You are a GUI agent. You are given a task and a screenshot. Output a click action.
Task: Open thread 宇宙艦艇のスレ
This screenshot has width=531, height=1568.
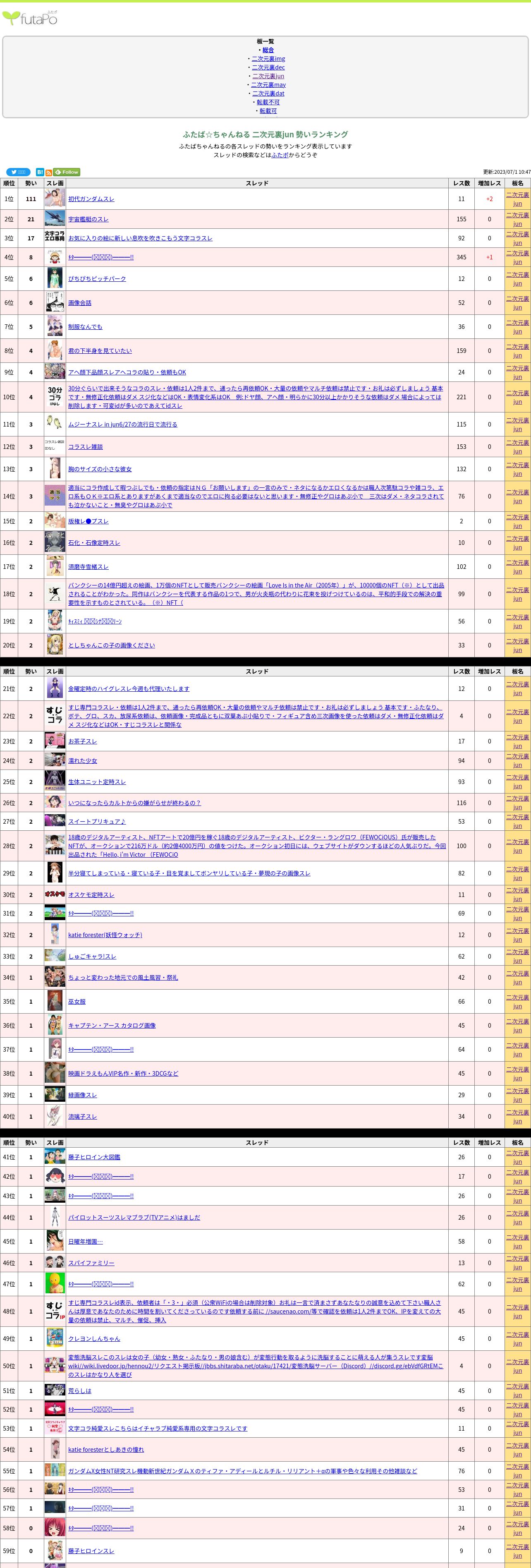pyautogui.click(x=88, y=219)
